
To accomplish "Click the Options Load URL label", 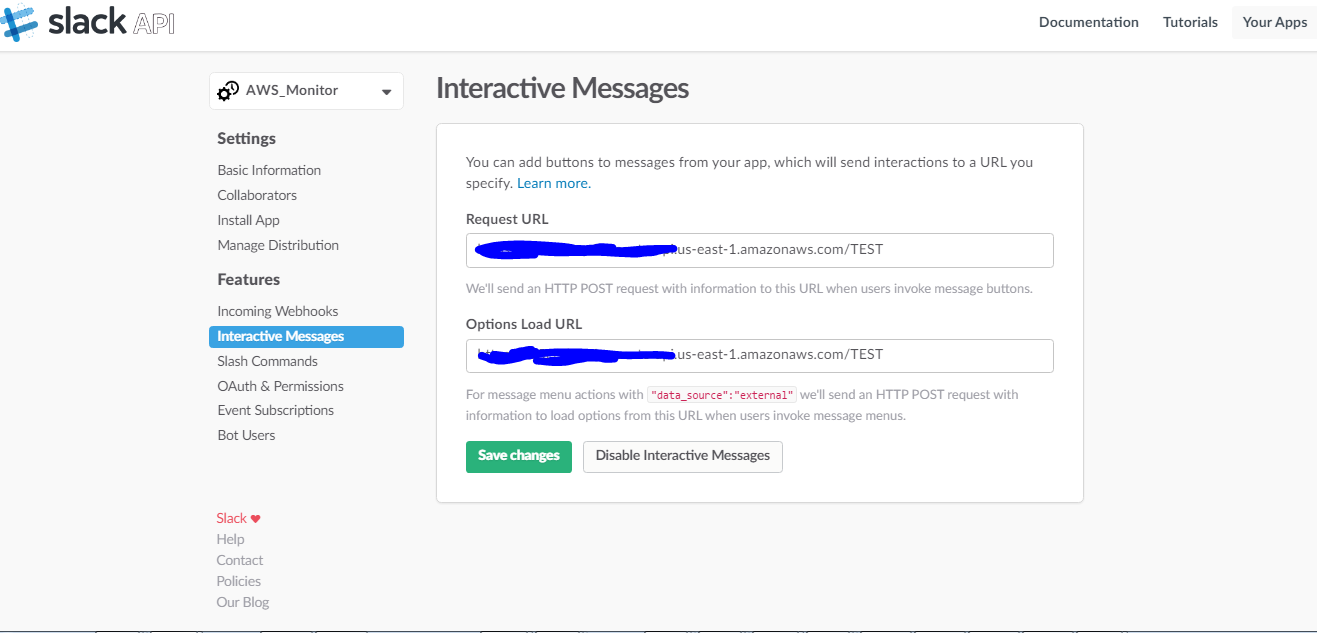I will (x=524, y=324).
